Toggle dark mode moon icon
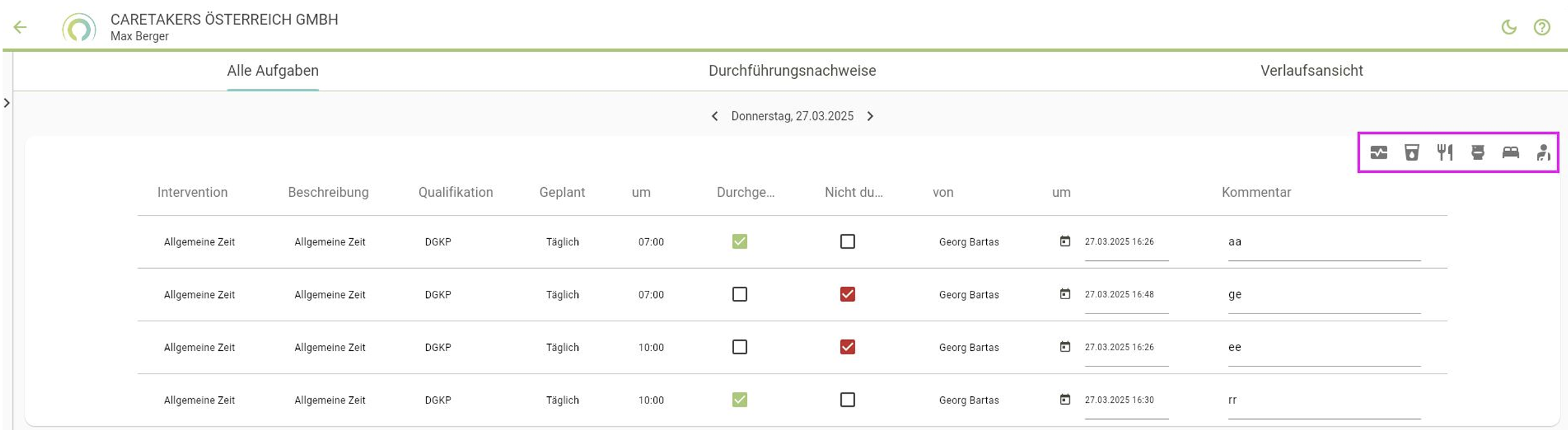This screenshot has height=430, width=1568. (1509, 27)
